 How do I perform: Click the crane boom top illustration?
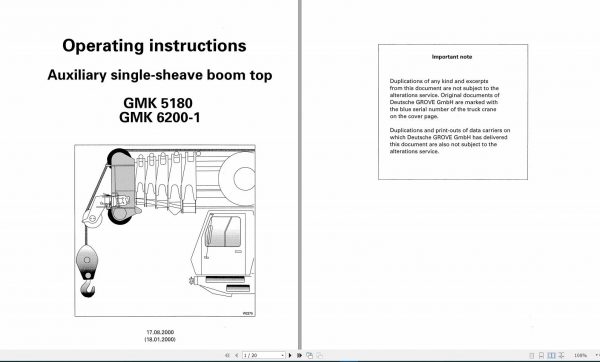click(x=165, y=231)
